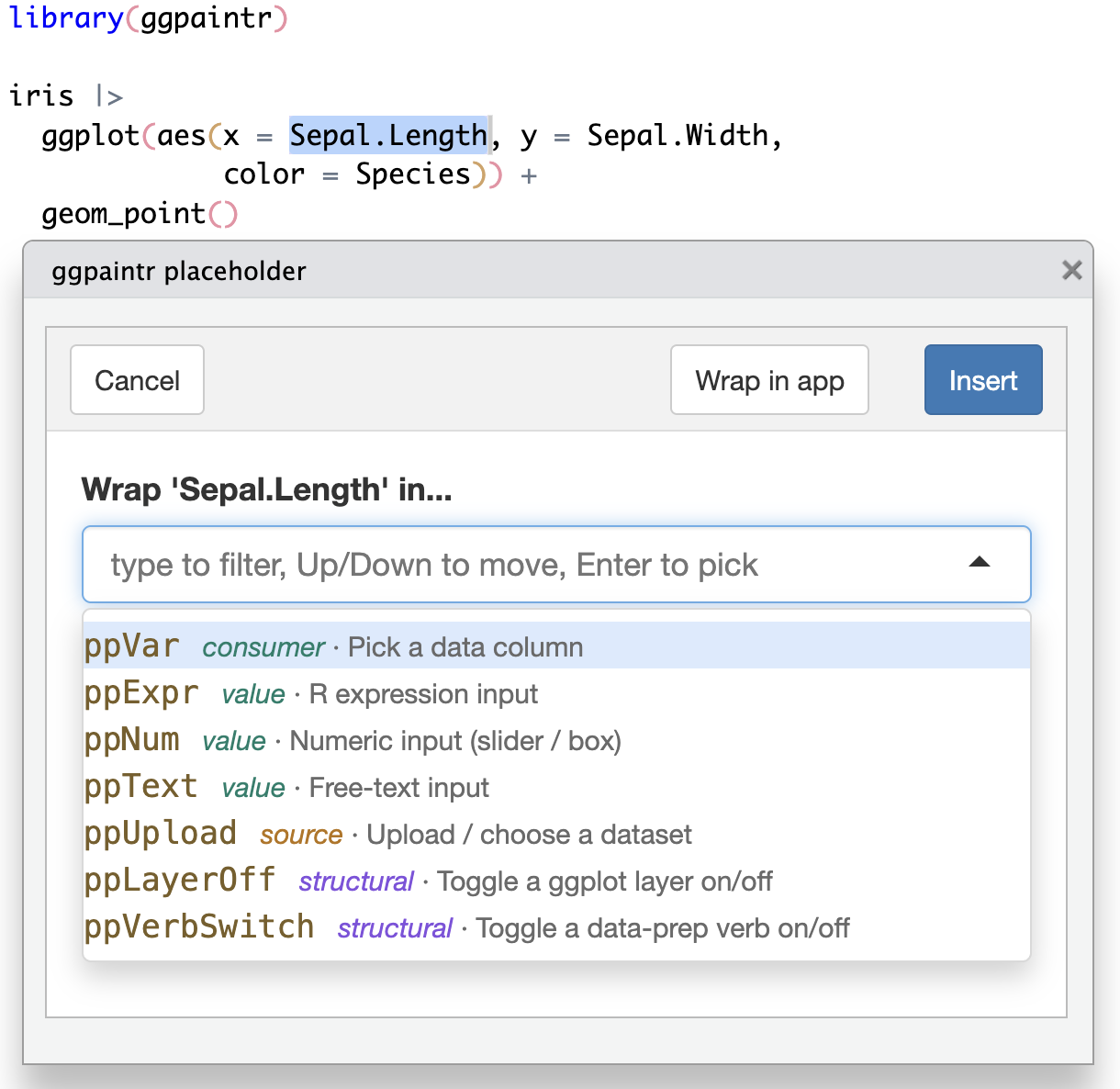Screen dimensions: 1120x1089
Task: Click the ggpaintr placeholder title text
Action: coord(179,271)
